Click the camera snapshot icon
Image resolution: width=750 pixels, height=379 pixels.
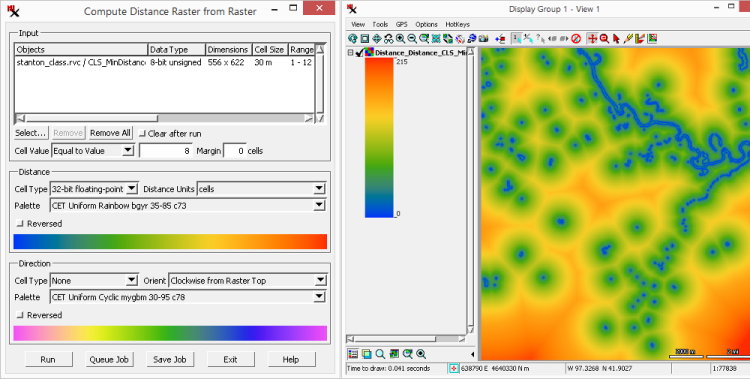coord(483,39)
